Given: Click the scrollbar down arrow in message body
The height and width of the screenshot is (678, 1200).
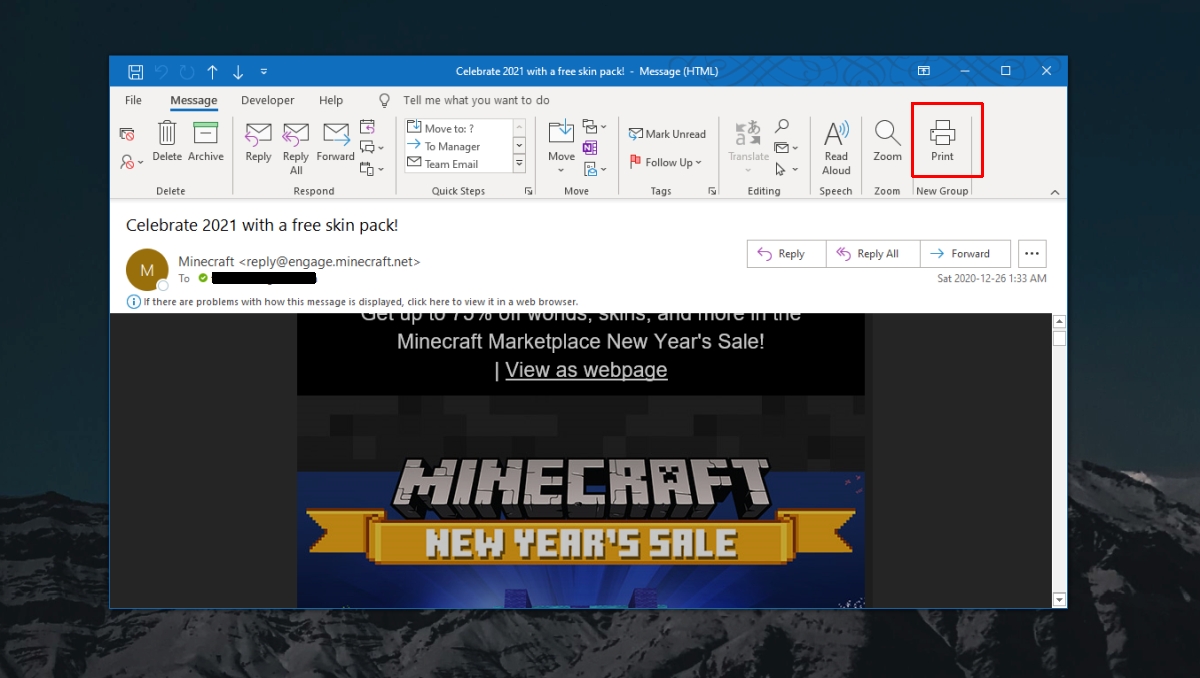Looking at the screenshot, I should pyautogui.click(x=1060, y=600).
